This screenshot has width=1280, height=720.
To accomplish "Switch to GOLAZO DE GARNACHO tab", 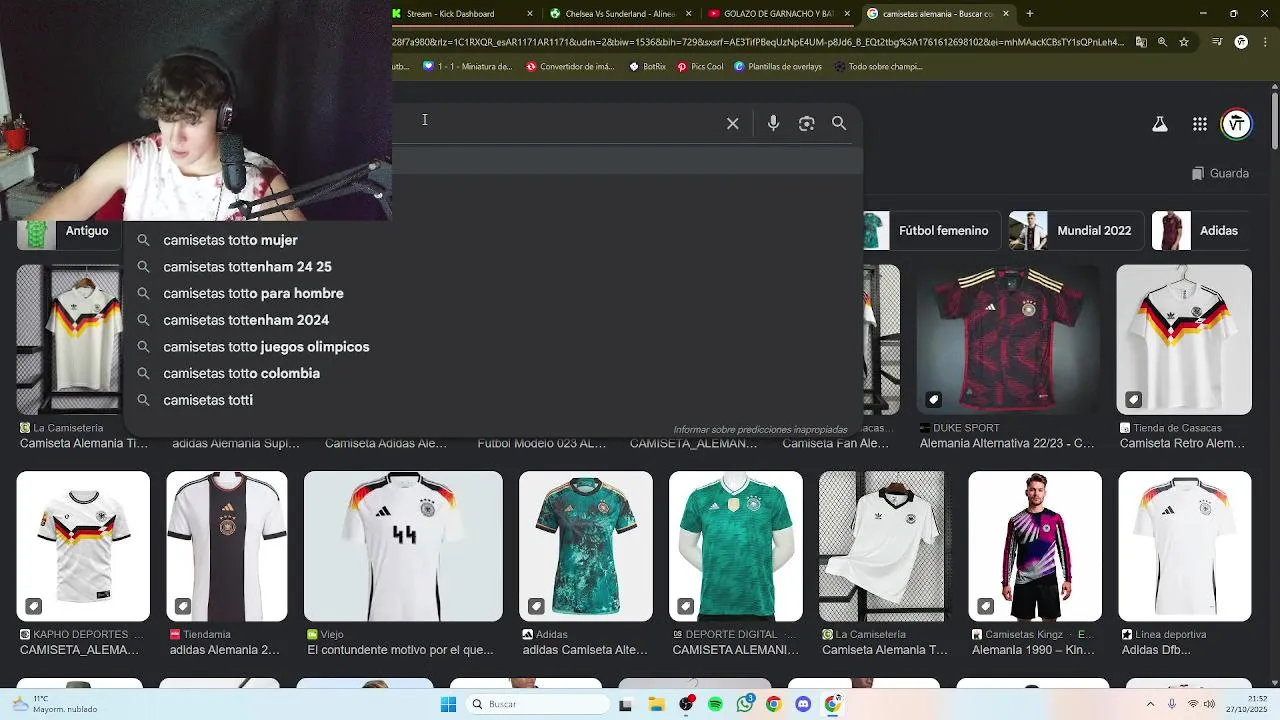I will (x=779, y=14).
